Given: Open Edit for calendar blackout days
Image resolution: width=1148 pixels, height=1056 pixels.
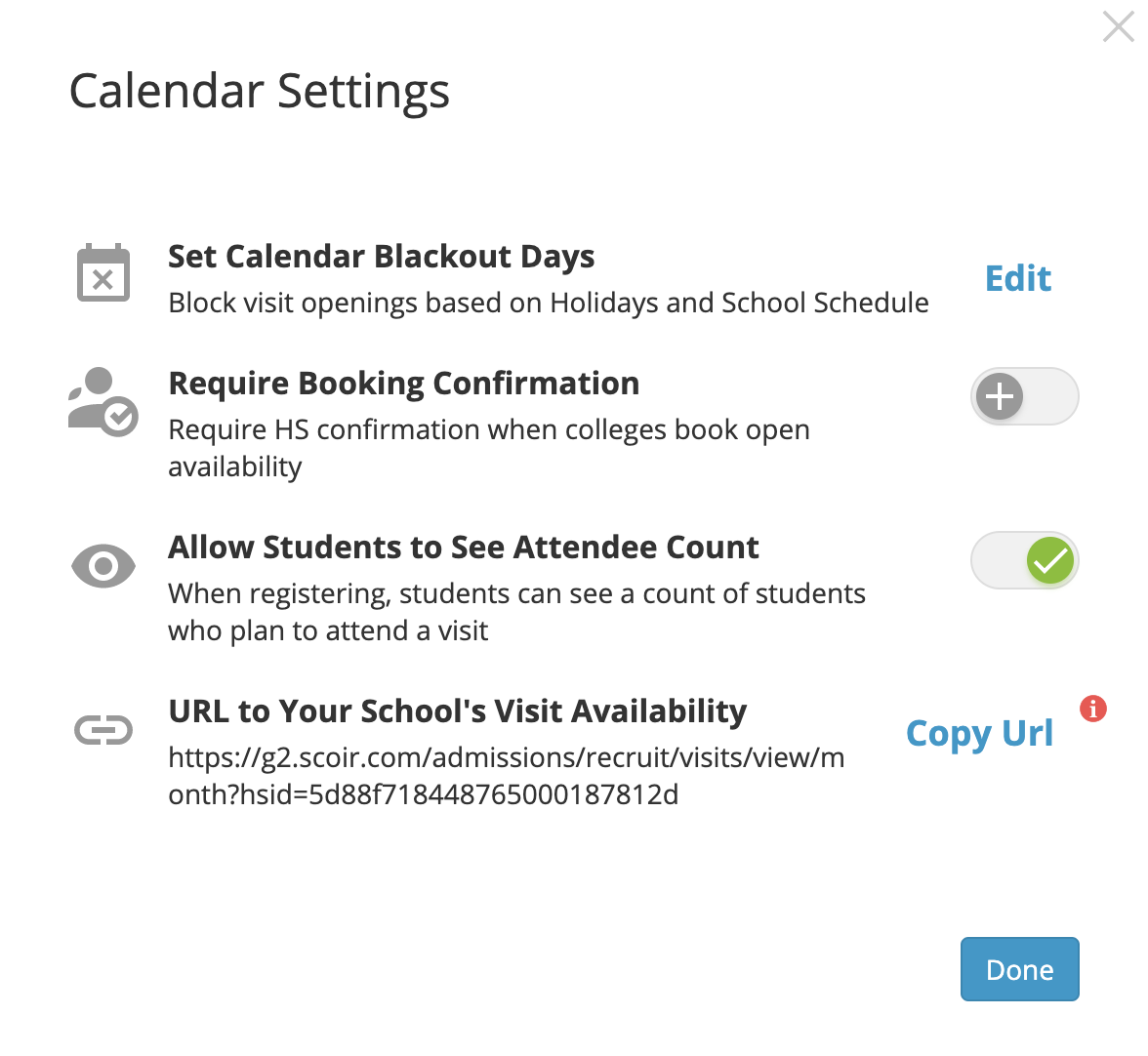Looking at the screenshot, I should [x=1017, y=278].
